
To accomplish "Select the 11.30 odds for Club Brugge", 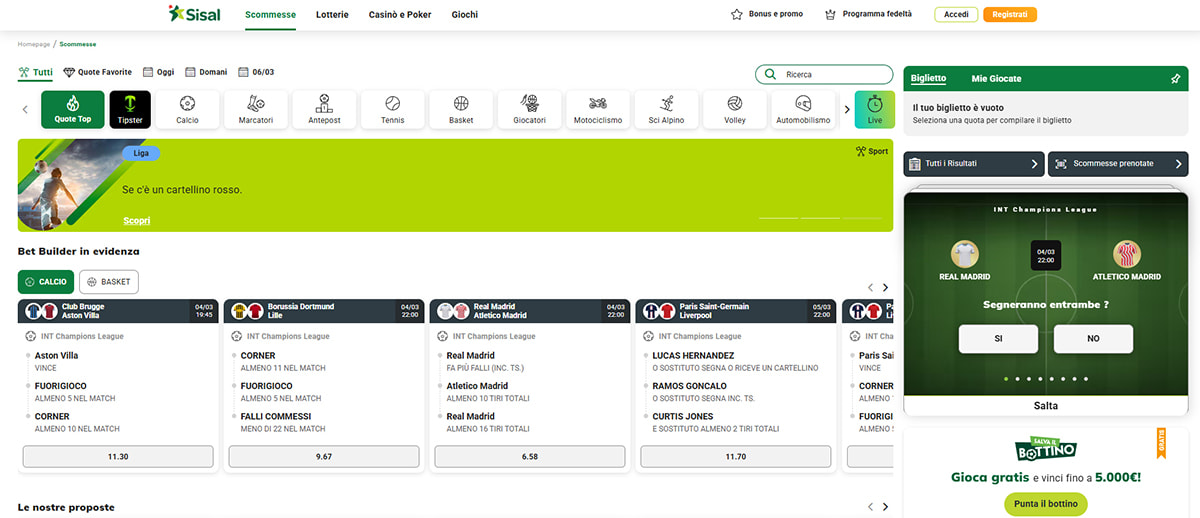I will [118, 456].
